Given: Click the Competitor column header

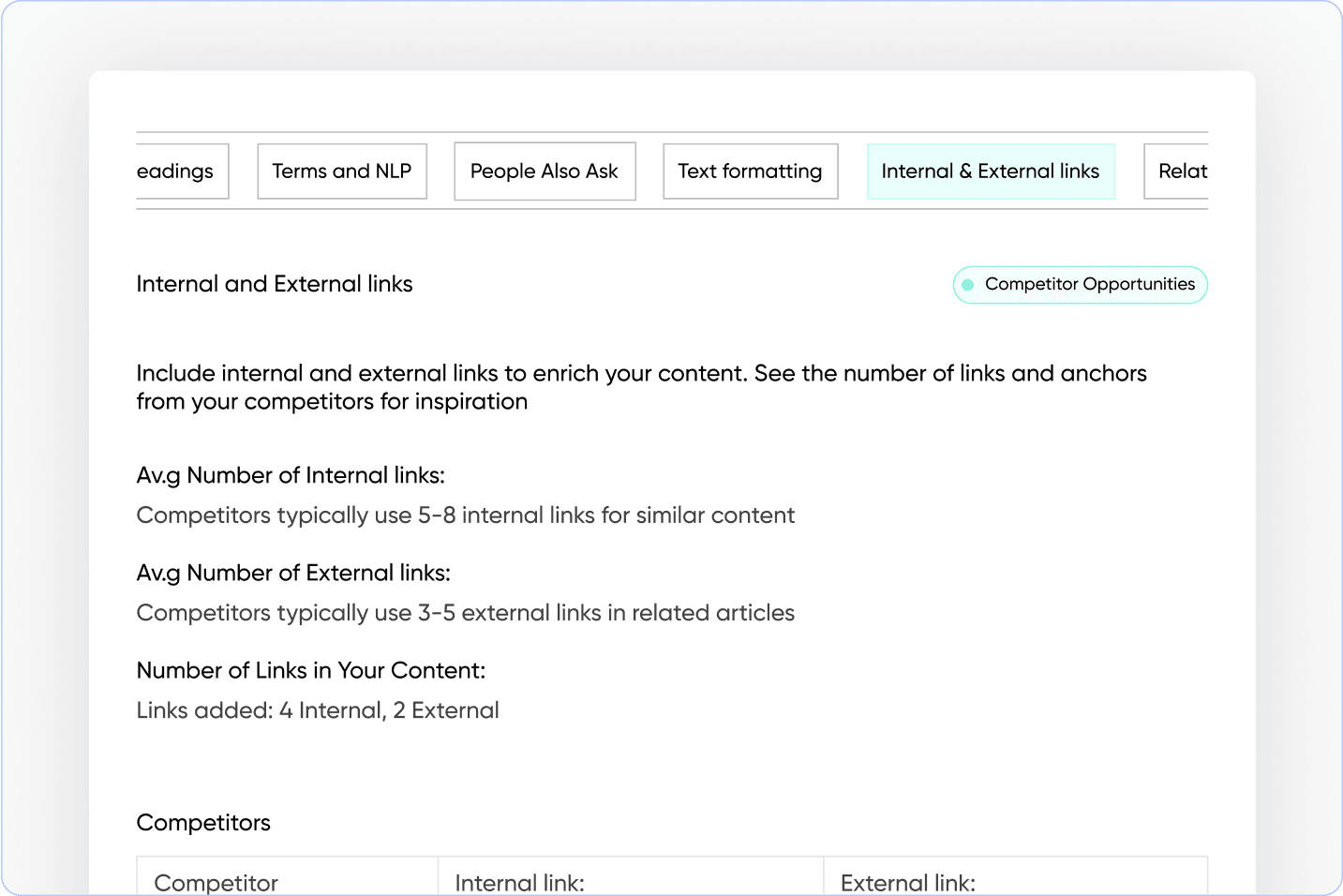Looking at the screenshot, I should coord(216,882).
